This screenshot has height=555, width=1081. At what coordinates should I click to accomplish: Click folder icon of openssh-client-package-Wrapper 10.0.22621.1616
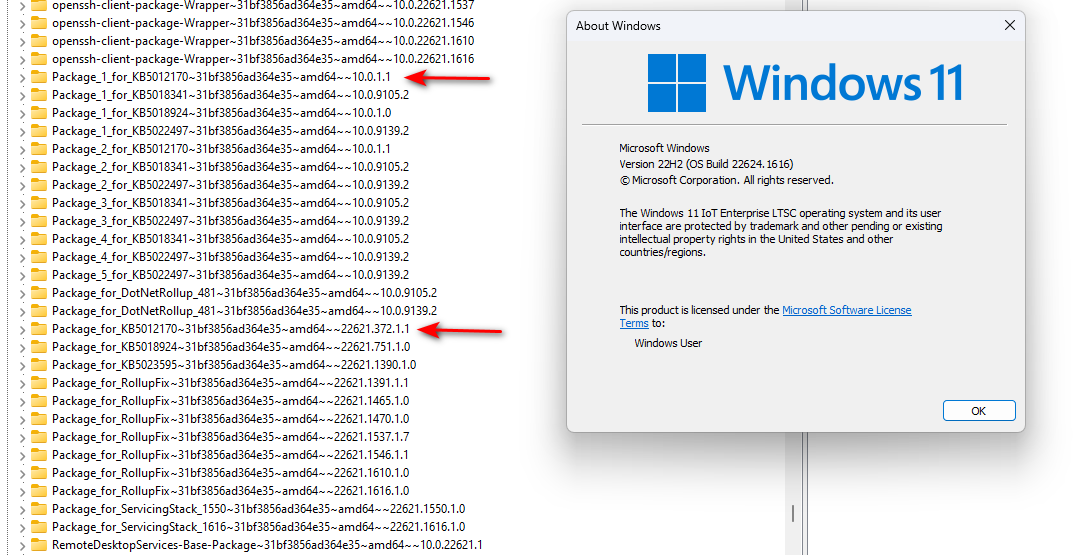tap(39, 59)
